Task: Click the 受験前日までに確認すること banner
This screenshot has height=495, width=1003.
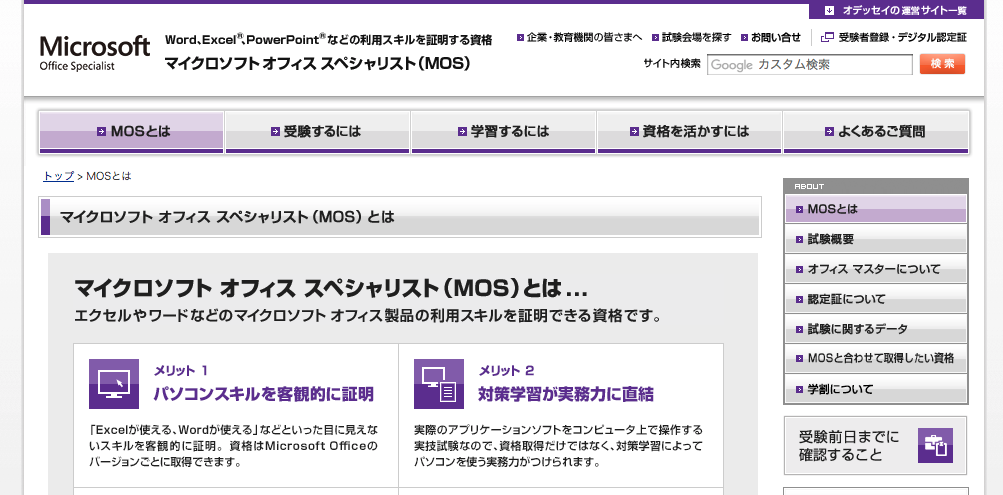Action: (876, 446)
